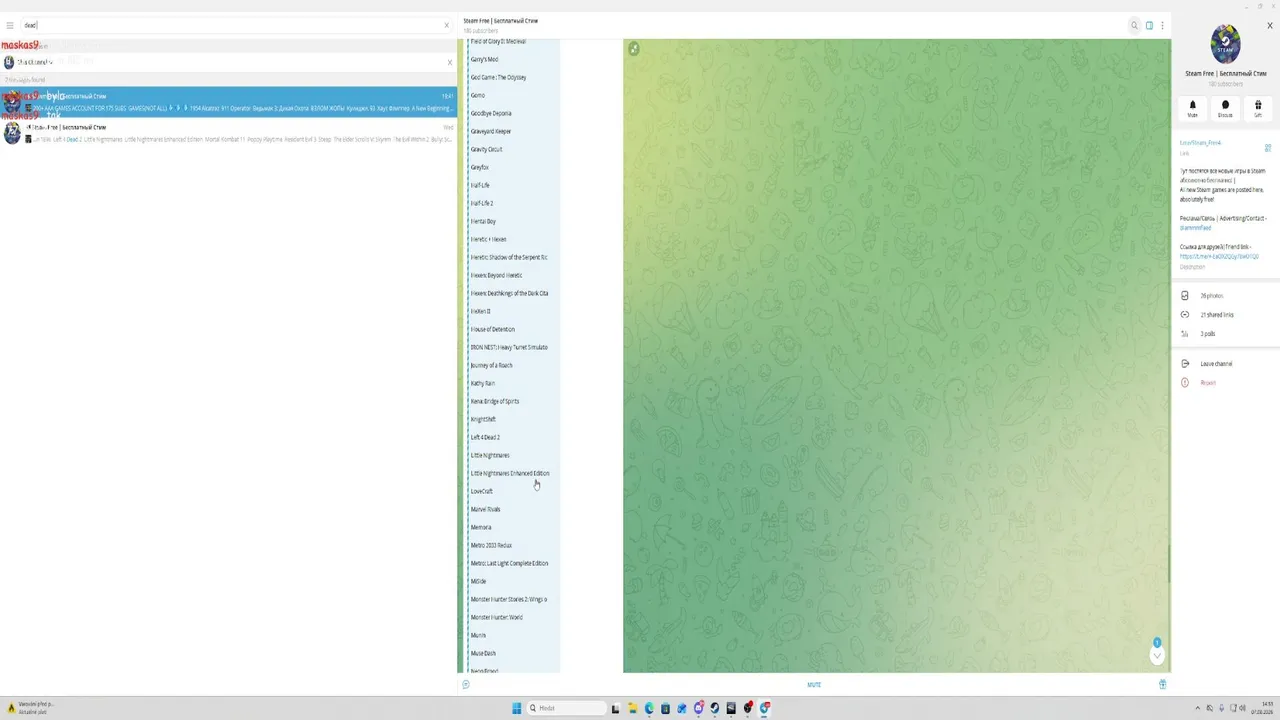Screen dimensions: 1280x720
Task: Open Steam from the taskbar
Action: (x=714, y=708)
